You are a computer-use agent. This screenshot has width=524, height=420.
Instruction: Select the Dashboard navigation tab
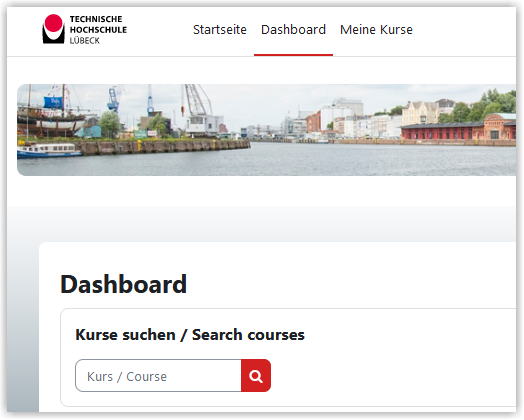(x=293, y=29)
